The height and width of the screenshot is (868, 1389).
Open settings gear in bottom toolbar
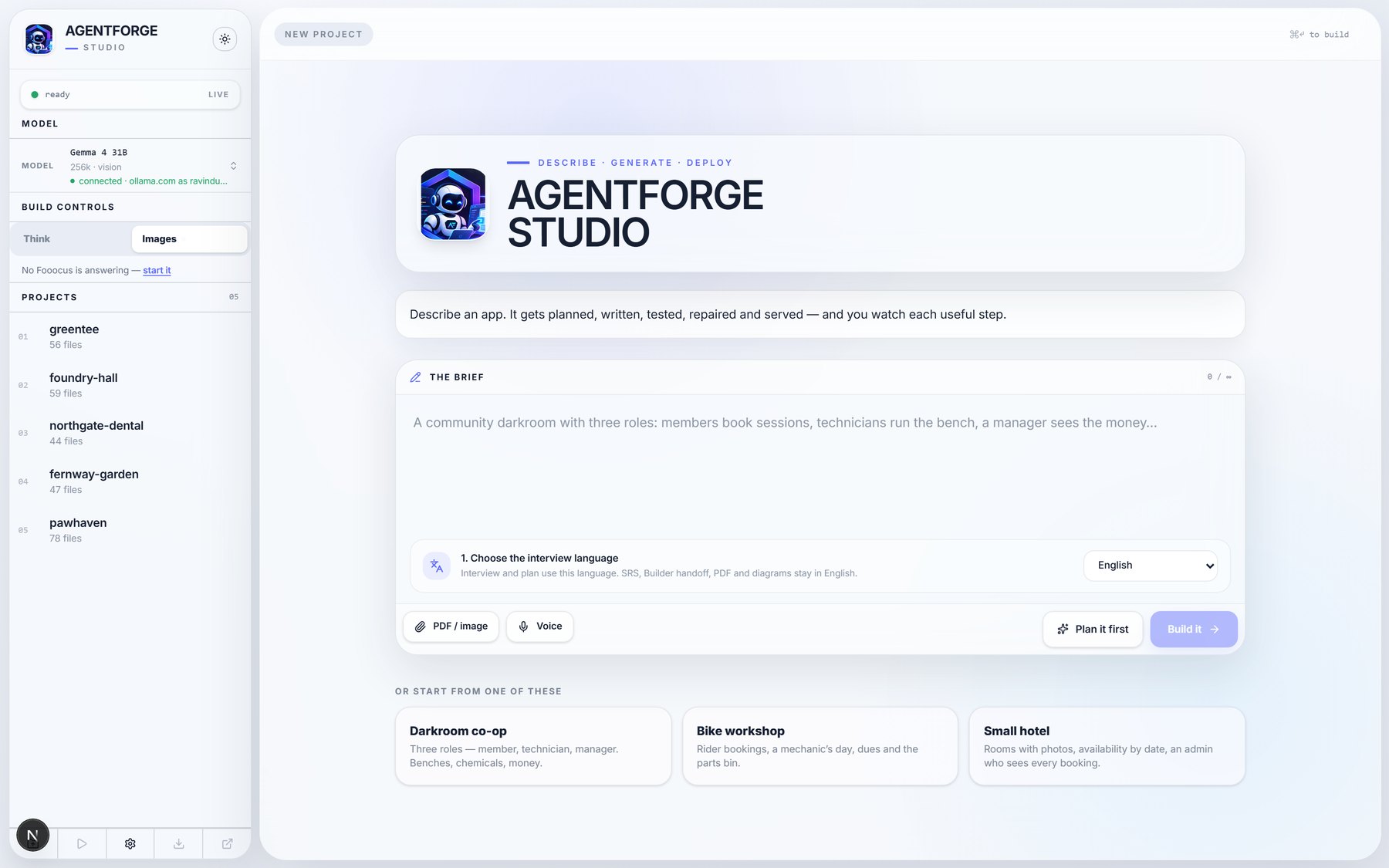[130, 843]
